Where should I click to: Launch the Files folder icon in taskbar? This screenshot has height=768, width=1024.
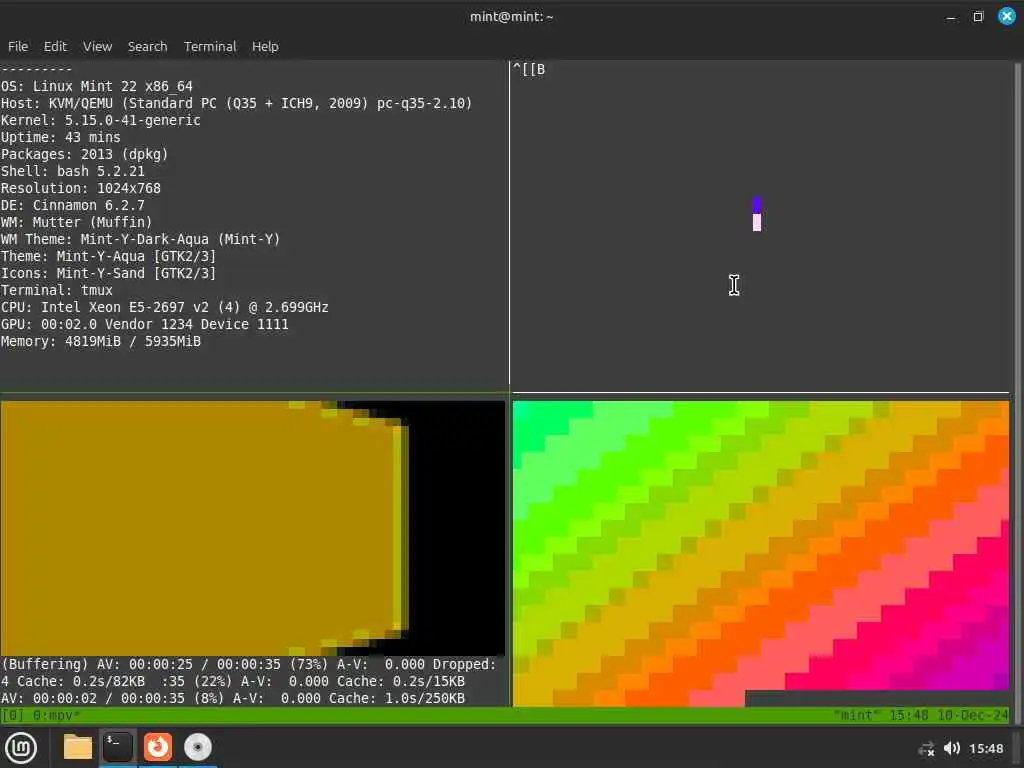pos(77,747)
